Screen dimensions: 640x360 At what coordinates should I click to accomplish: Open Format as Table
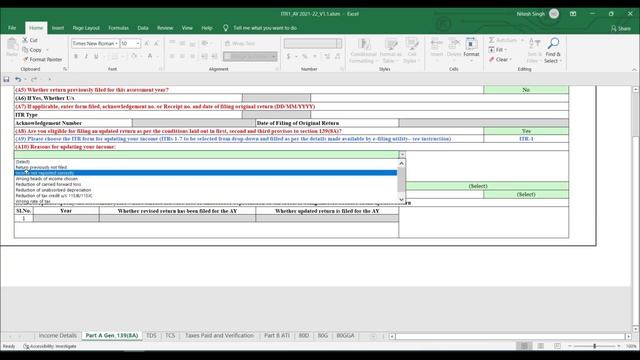point(391,50)
